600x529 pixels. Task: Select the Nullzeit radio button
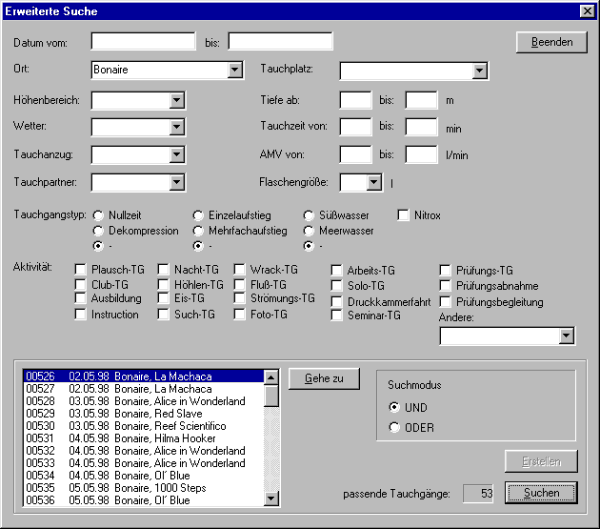(98, 215)
